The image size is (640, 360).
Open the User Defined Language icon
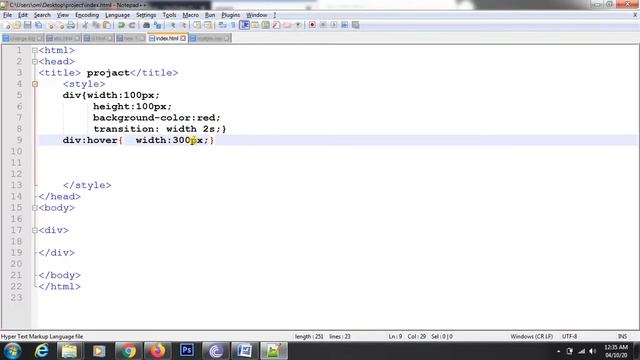coord(255,25)
